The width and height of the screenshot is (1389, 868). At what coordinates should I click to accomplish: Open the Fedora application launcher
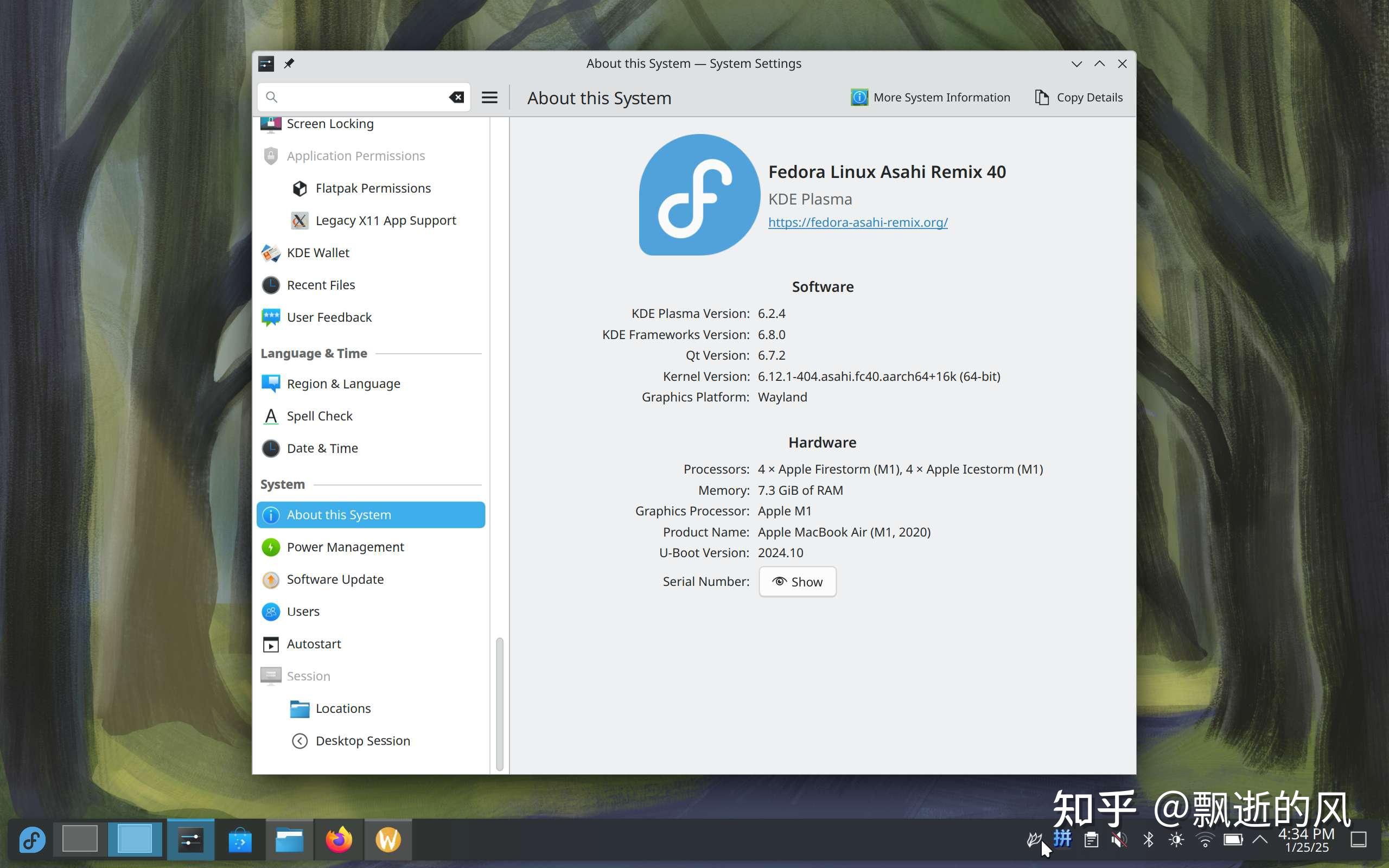pos(31,839)
